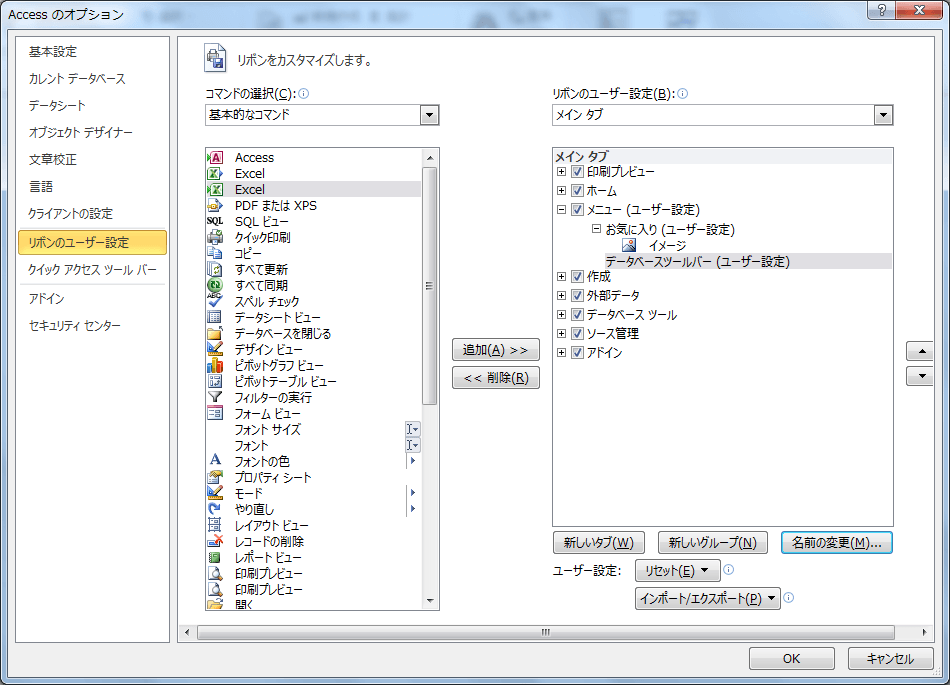Collapse the メニュー (ユーザー設定) node
950x685 pixels.
point(562,210)
